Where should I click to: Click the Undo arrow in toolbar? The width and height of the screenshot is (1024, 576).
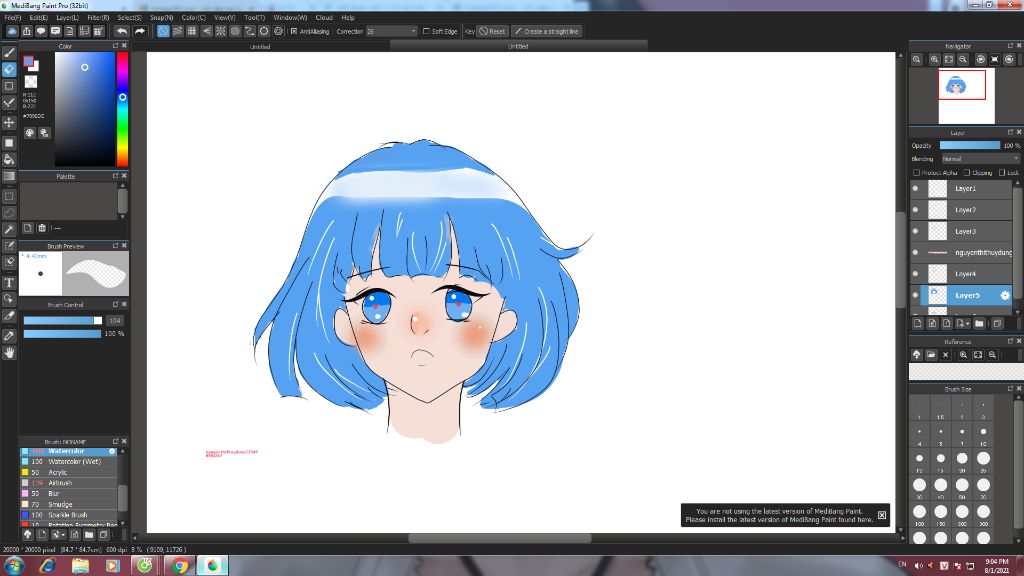click(121, 31)
